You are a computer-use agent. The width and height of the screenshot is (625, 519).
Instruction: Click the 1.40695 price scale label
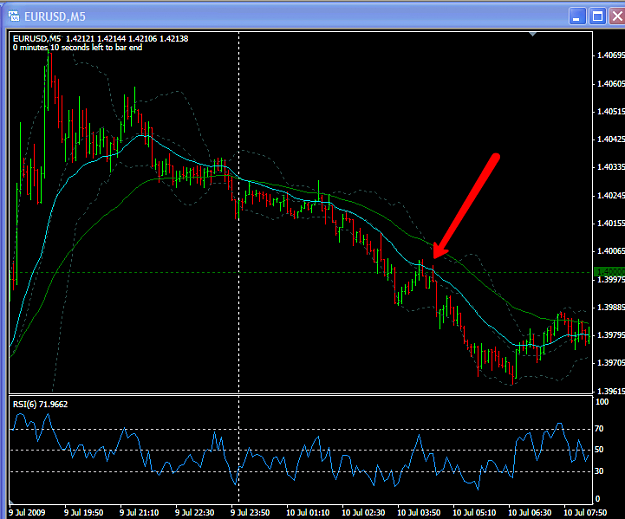[x=611, y=55]
